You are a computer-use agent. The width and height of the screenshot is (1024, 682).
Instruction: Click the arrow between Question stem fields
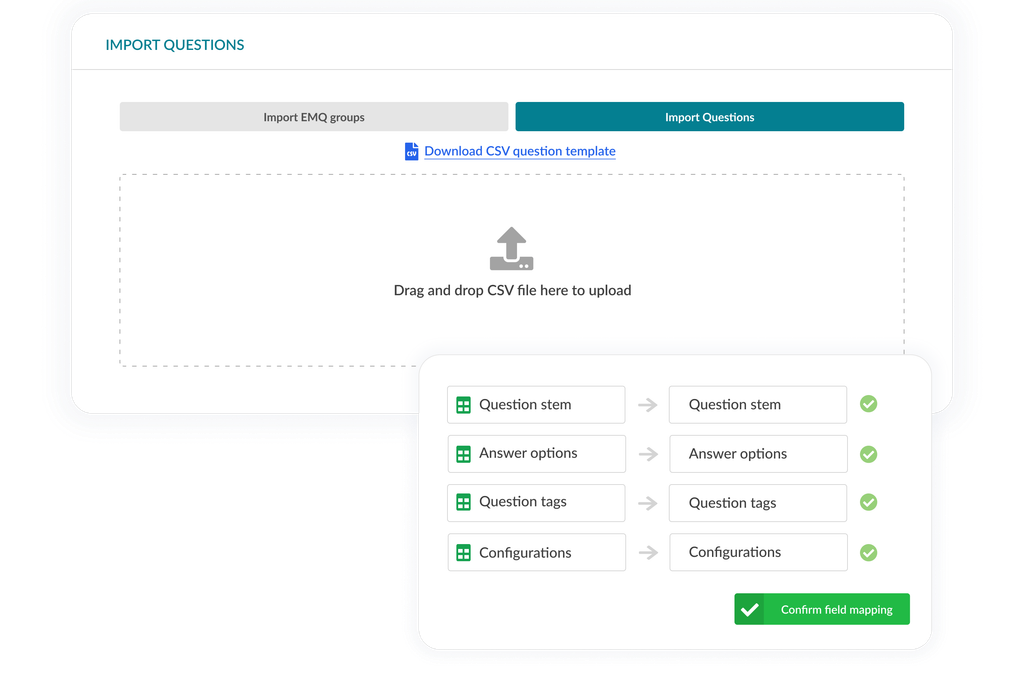click(646, 404)
